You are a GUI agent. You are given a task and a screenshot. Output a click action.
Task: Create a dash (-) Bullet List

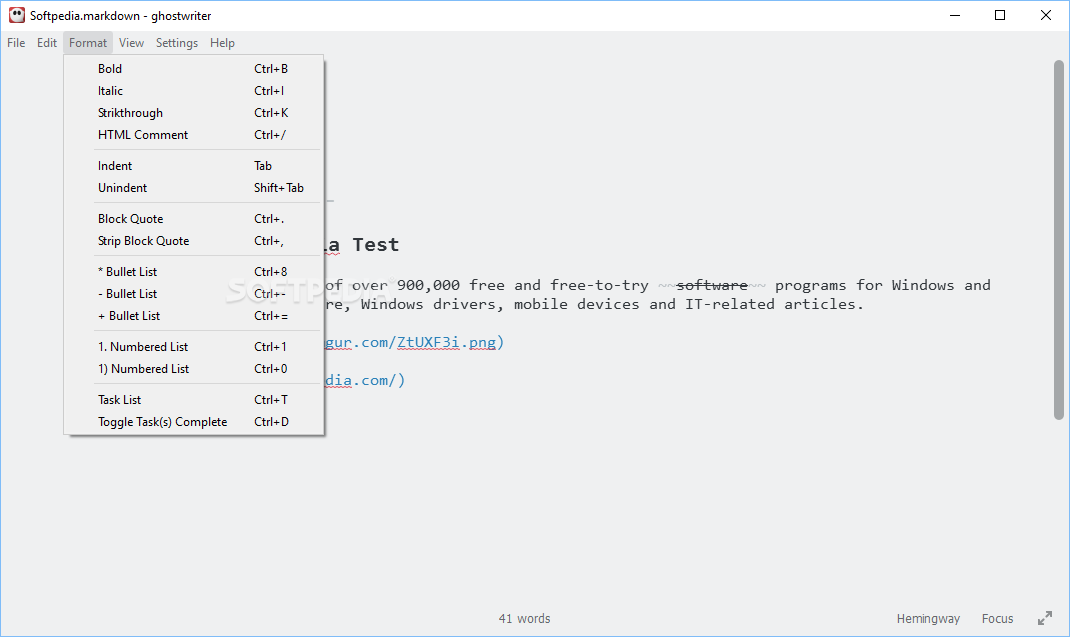click(x=194, y=294)
